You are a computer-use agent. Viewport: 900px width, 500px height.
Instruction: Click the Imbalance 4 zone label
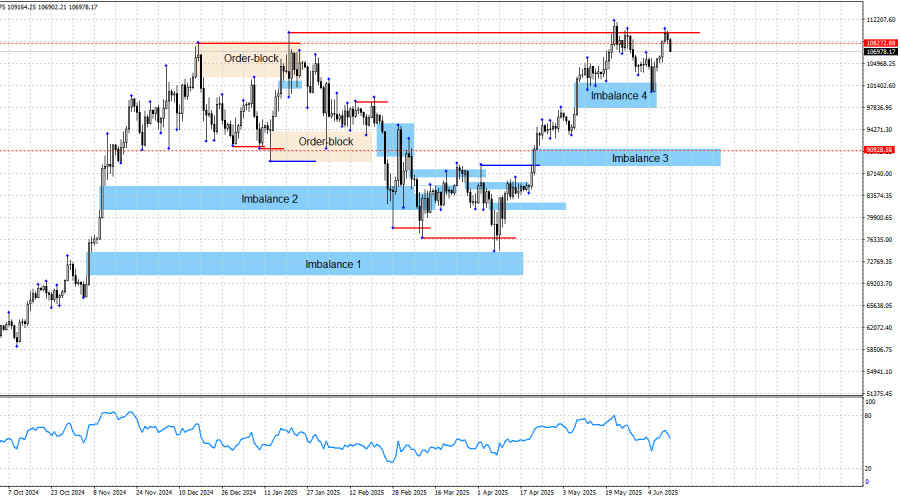(x=619, y=96)
